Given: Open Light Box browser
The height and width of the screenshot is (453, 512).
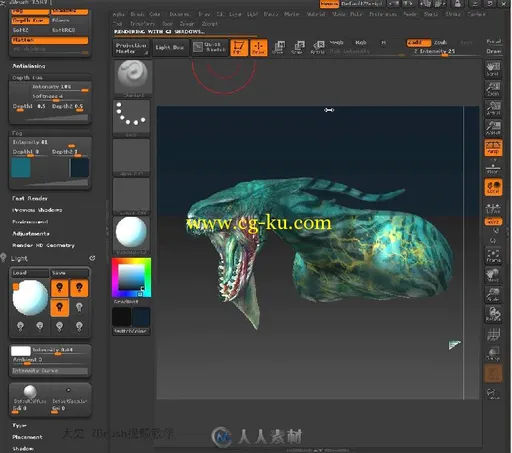Looking at the screenshot, I should pyautogui.click(x=170, y=47).
